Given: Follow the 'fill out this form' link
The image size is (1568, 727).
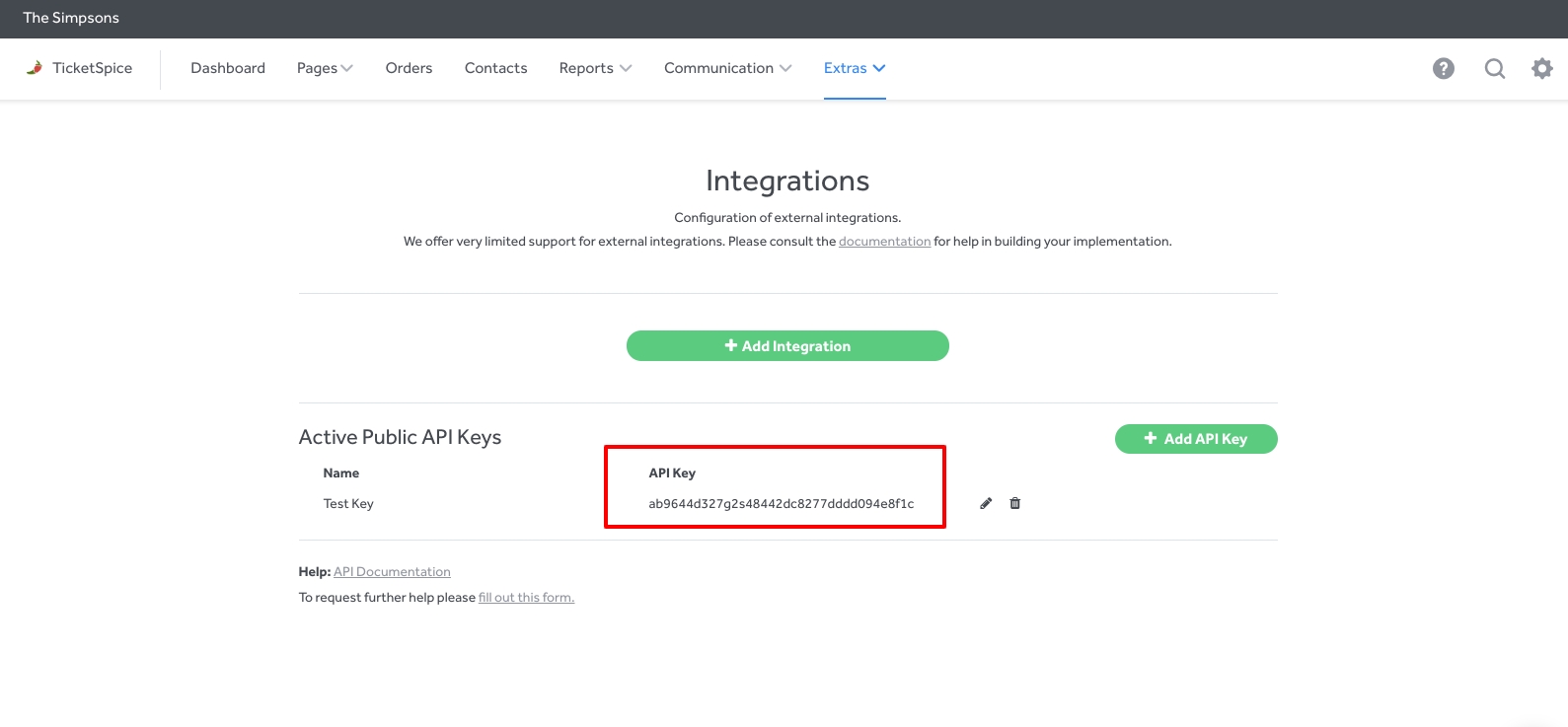Looking at the screenshot, I should pyautogui.click(x=526, y=598).
